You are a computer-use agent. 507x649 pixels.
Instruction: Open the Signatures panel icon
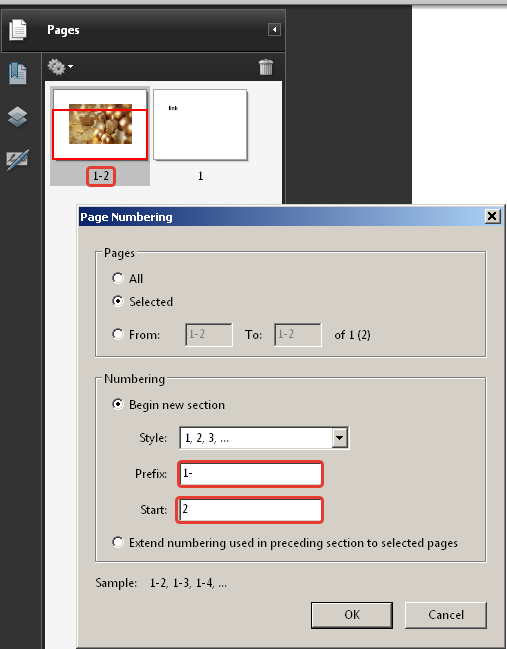(17, 160)
